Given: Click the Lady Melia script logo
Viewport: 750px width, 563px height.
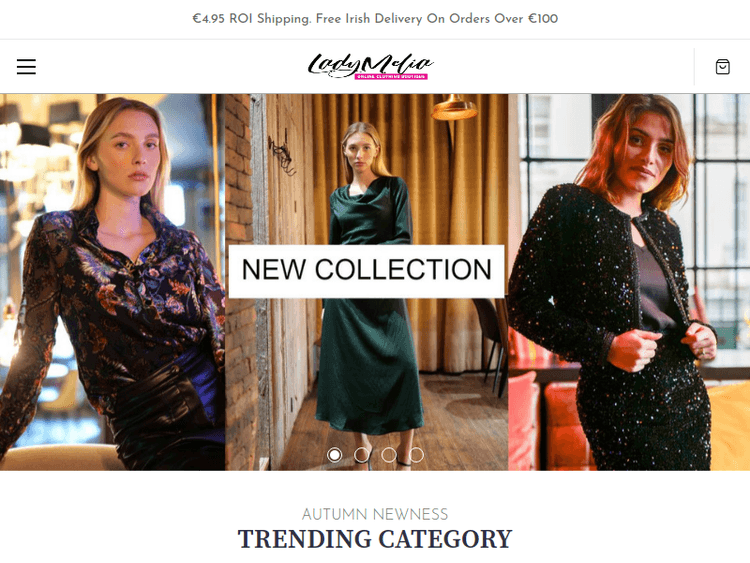Looking at the screenshot, I should (x=370, y=64).
